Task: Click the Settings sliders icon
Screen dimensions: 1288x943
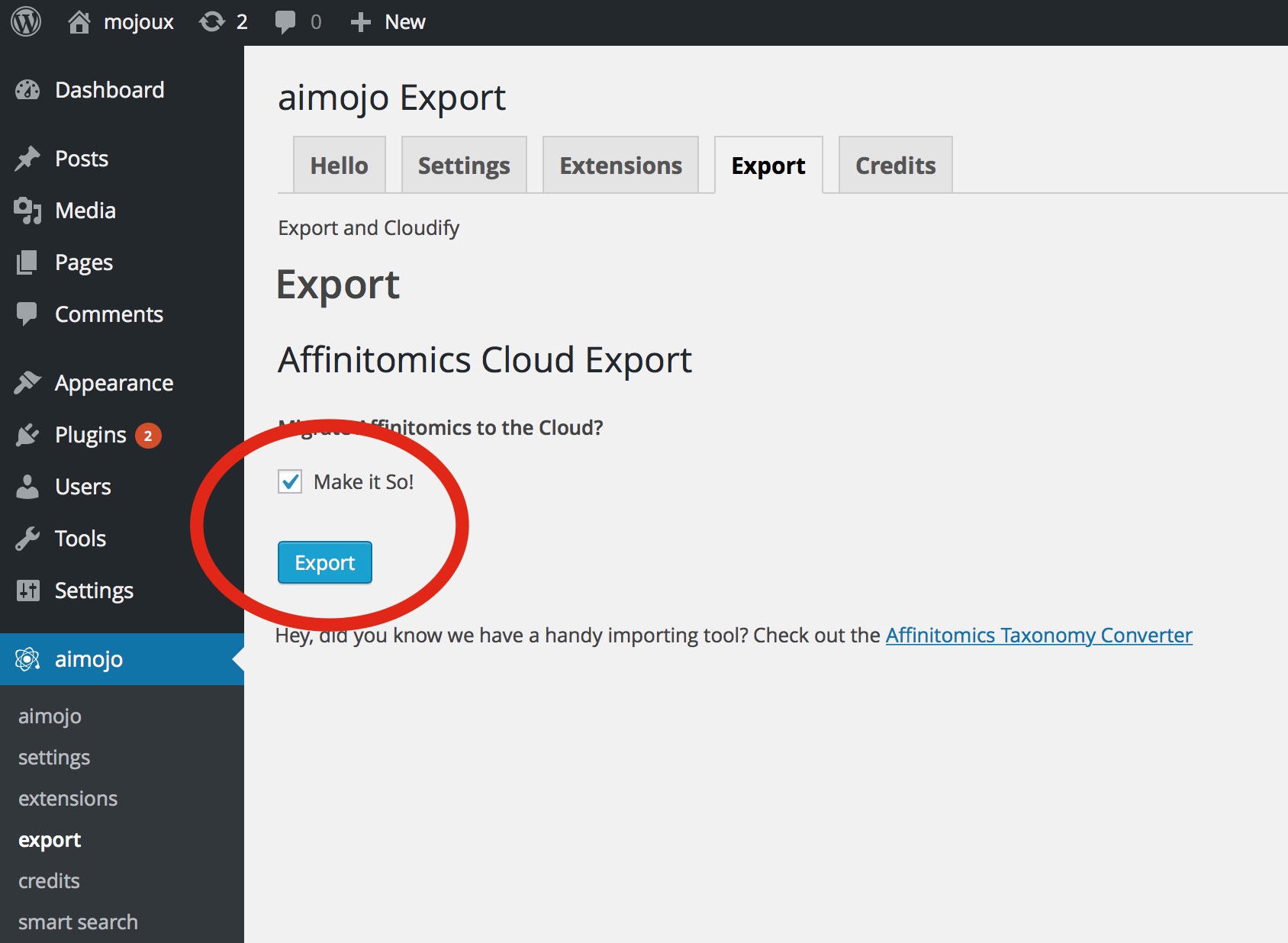Action: tap(27, 591)
